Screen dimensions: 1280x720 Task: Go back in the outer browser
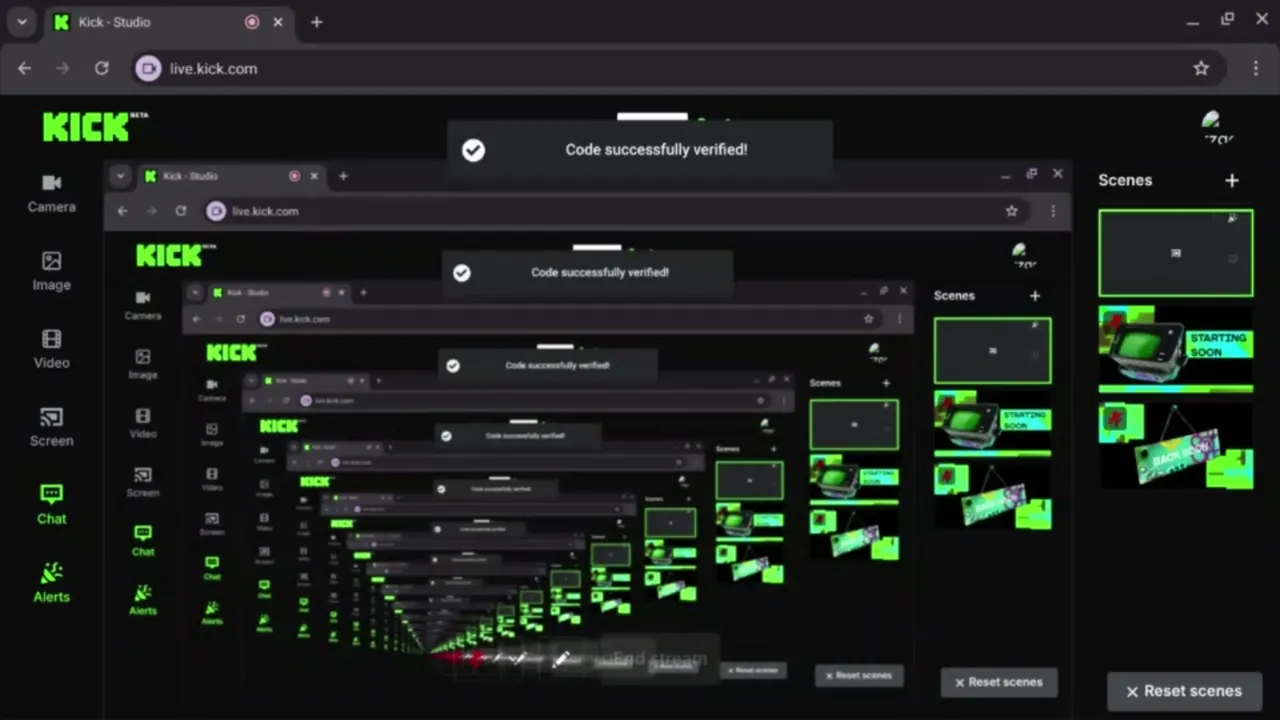25,68
